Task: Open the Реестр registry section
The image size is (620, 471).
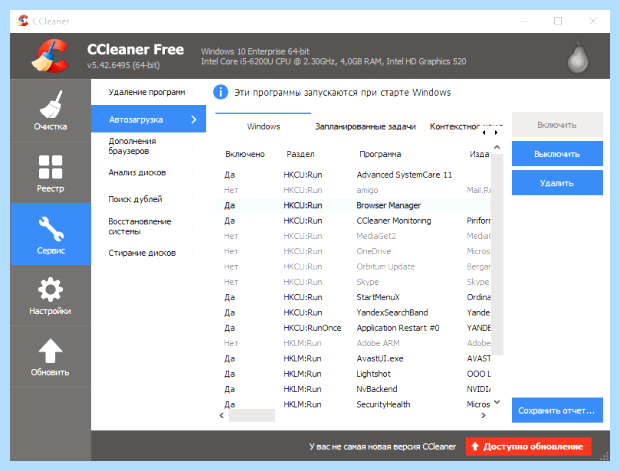Action: click(x=50, y=173)
